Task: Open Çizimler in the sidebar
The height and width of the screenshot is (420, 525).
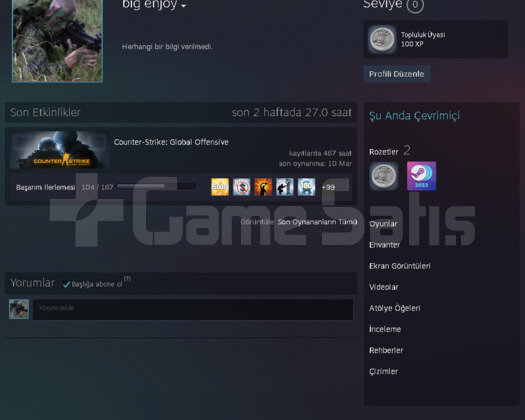Action: click(383, 371)
